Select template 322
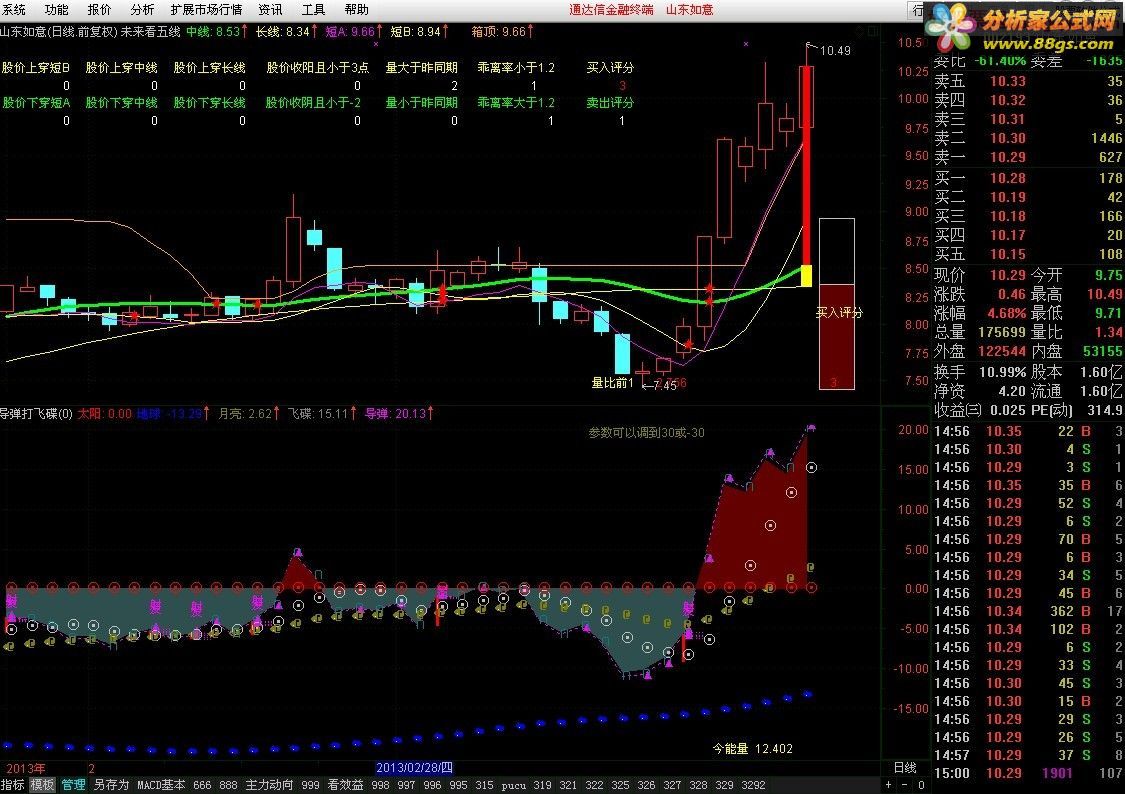 pos(594,785)
